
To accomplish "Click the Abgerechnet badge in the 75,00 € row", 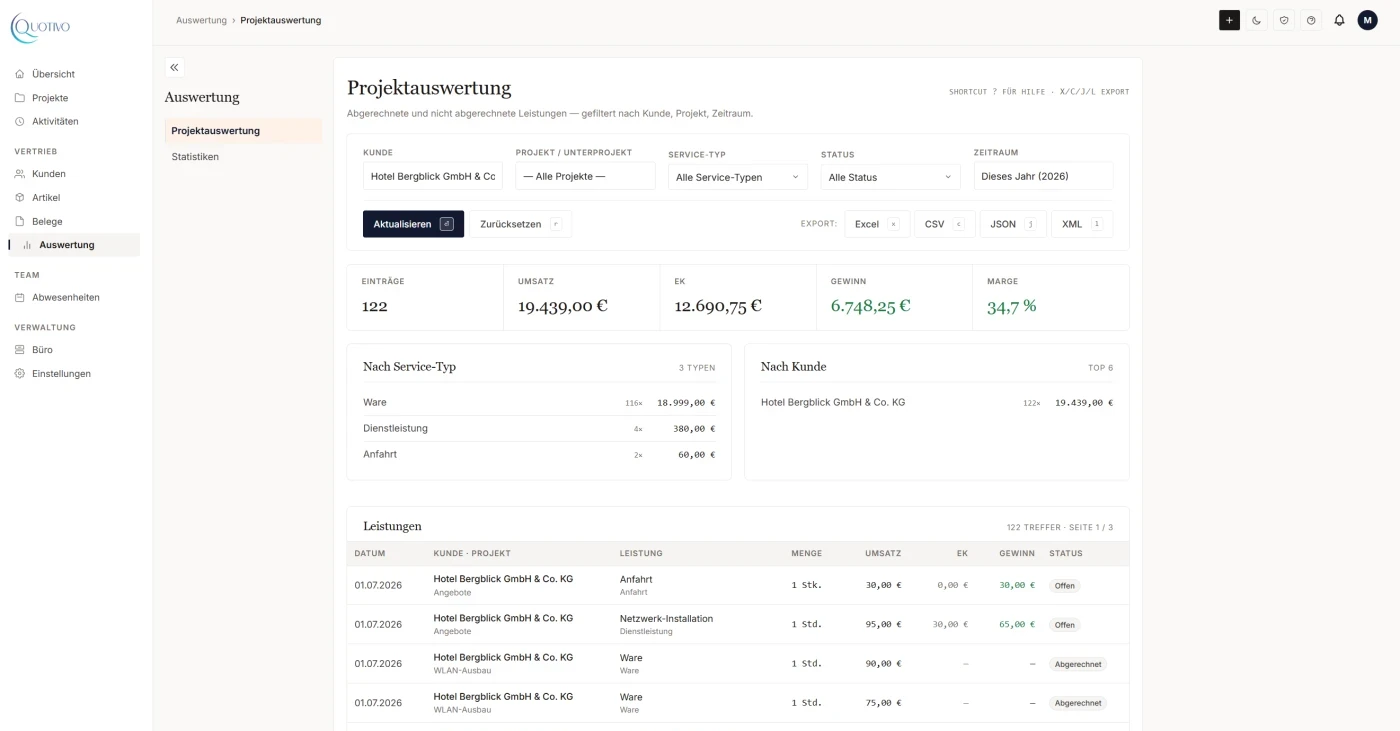I will click(x=1078, y=703).
